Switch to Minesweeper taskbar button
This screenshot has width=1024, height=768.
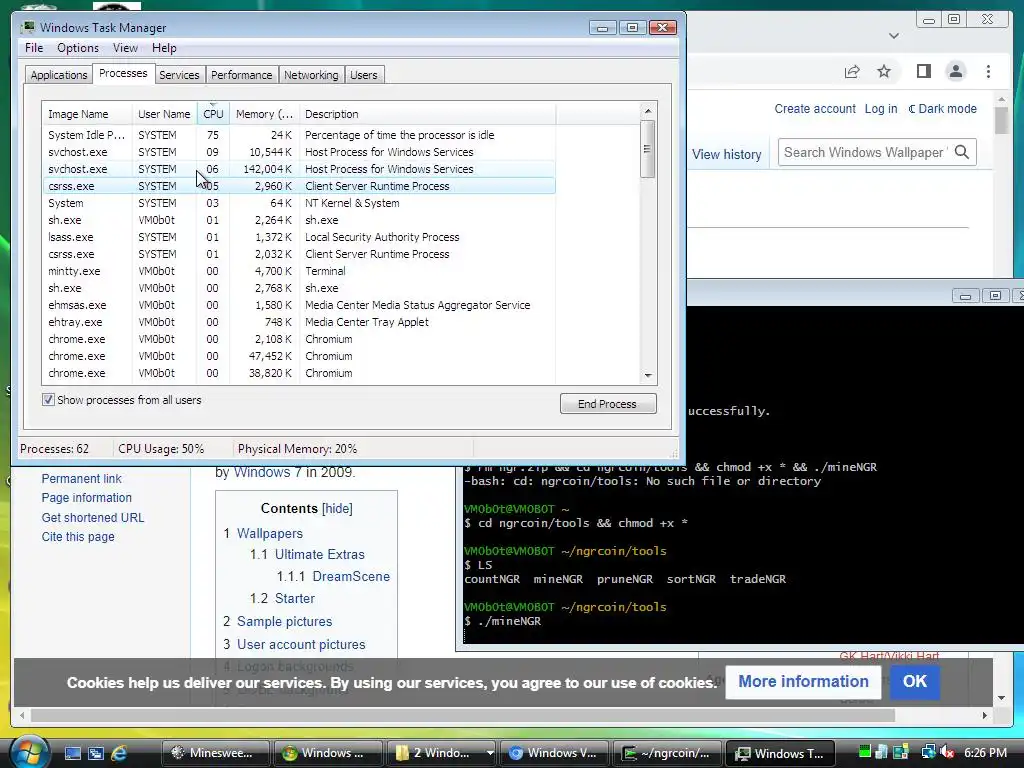pyautogui.click(x=216, y=753)
